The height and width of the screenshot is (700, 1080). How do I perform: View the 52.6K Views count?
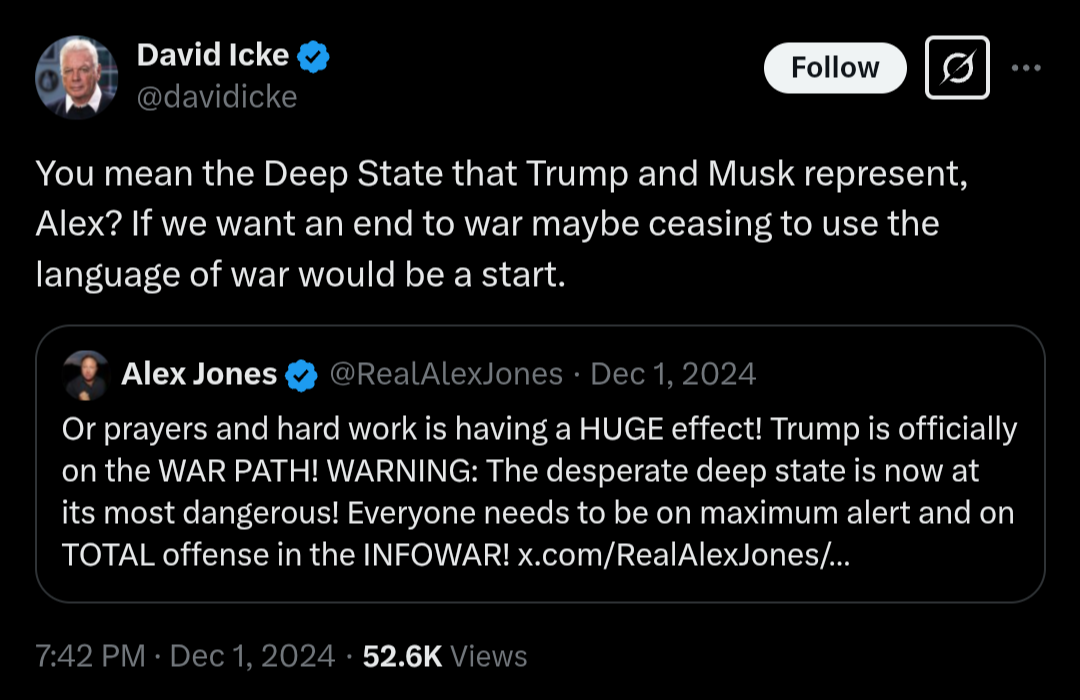coord(444,656)
